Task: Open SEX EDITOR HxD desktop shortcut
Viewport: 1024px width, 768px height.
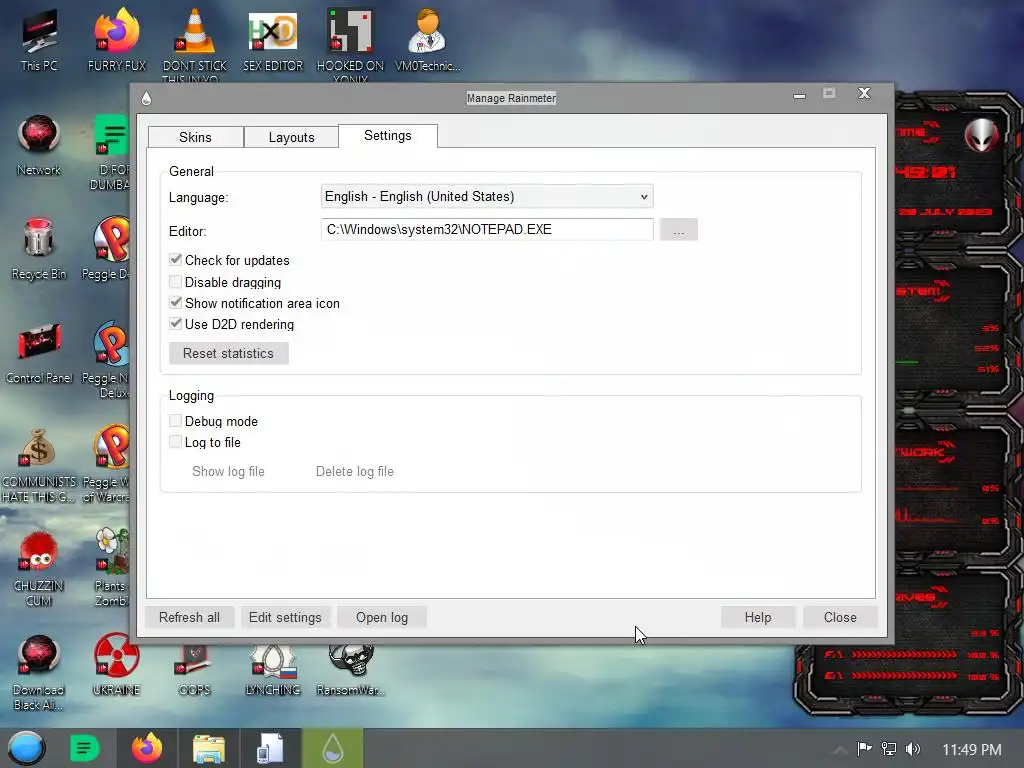Action: pyautogui.click(x=273, y=40)
